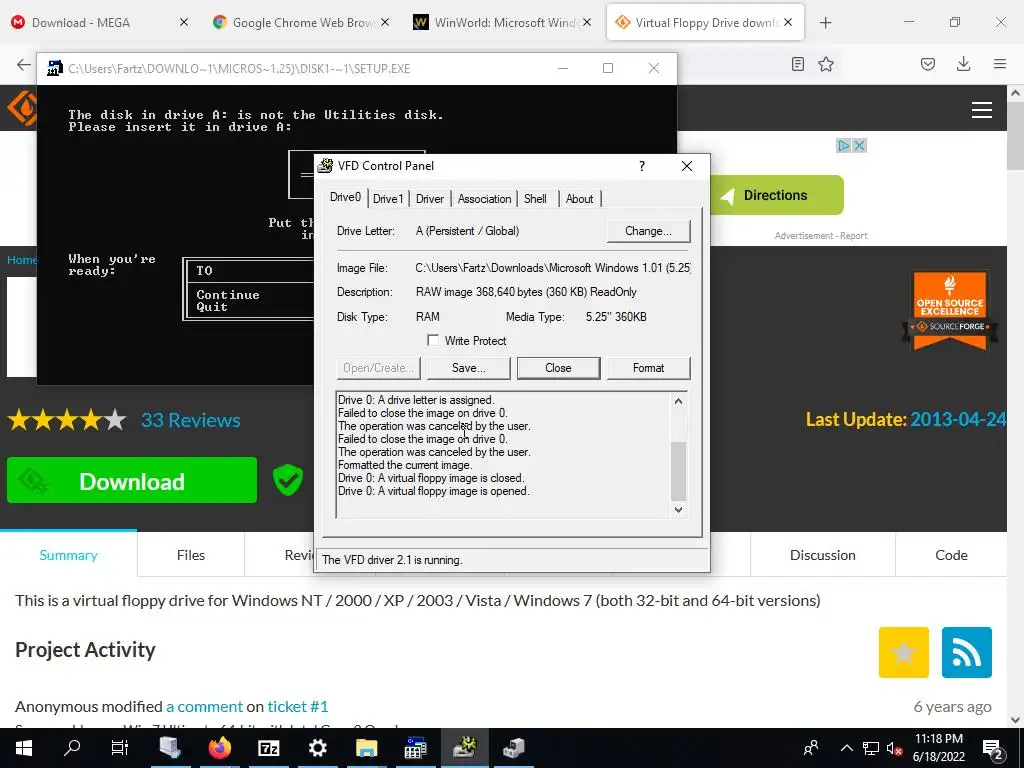Close the ad with the X icon
Screen dimensions: 1024x768
[860, 146]
